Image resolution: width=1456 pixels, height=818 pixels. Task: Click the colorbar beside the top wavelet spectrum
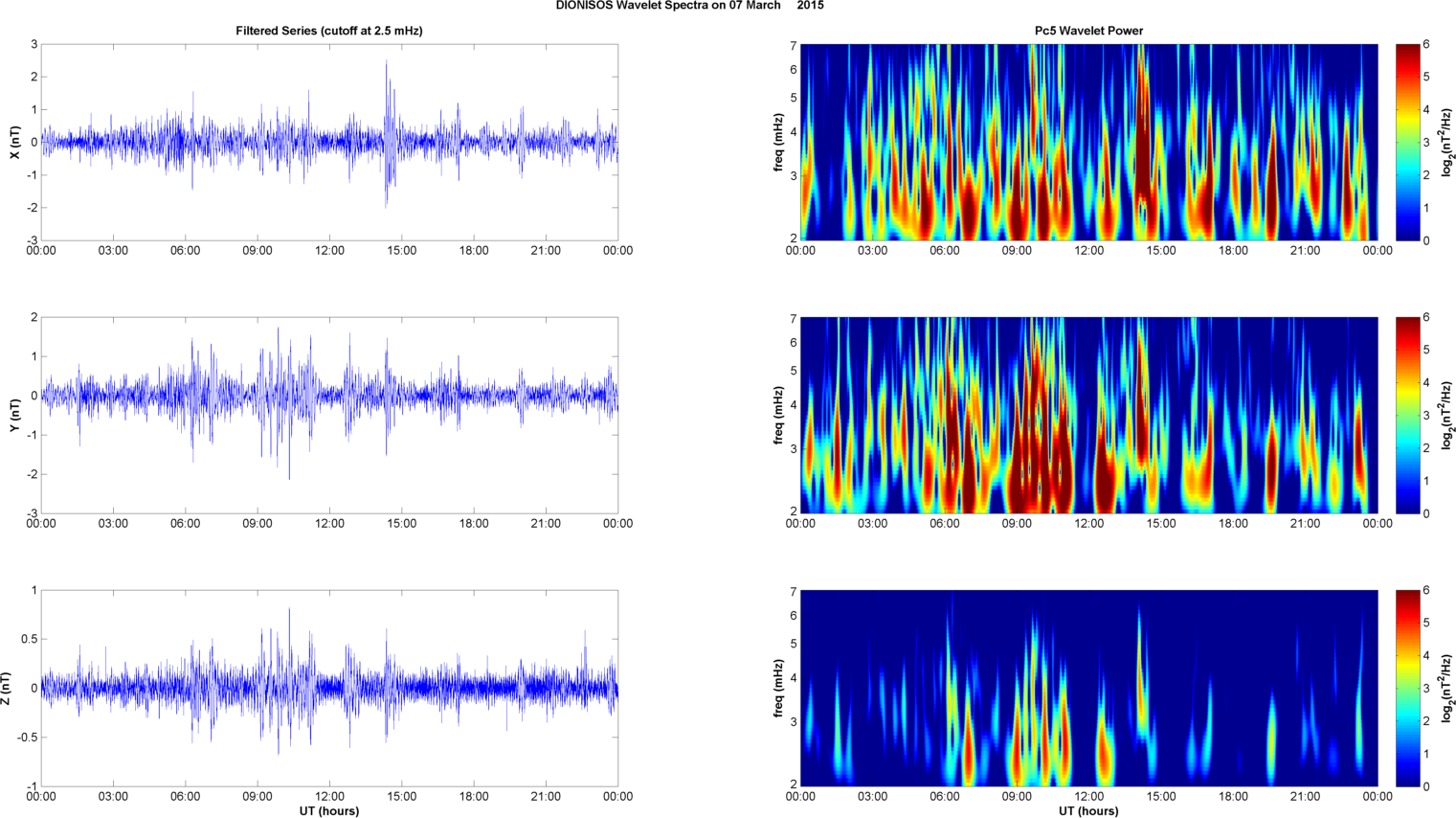click(x=1407, y=142)
